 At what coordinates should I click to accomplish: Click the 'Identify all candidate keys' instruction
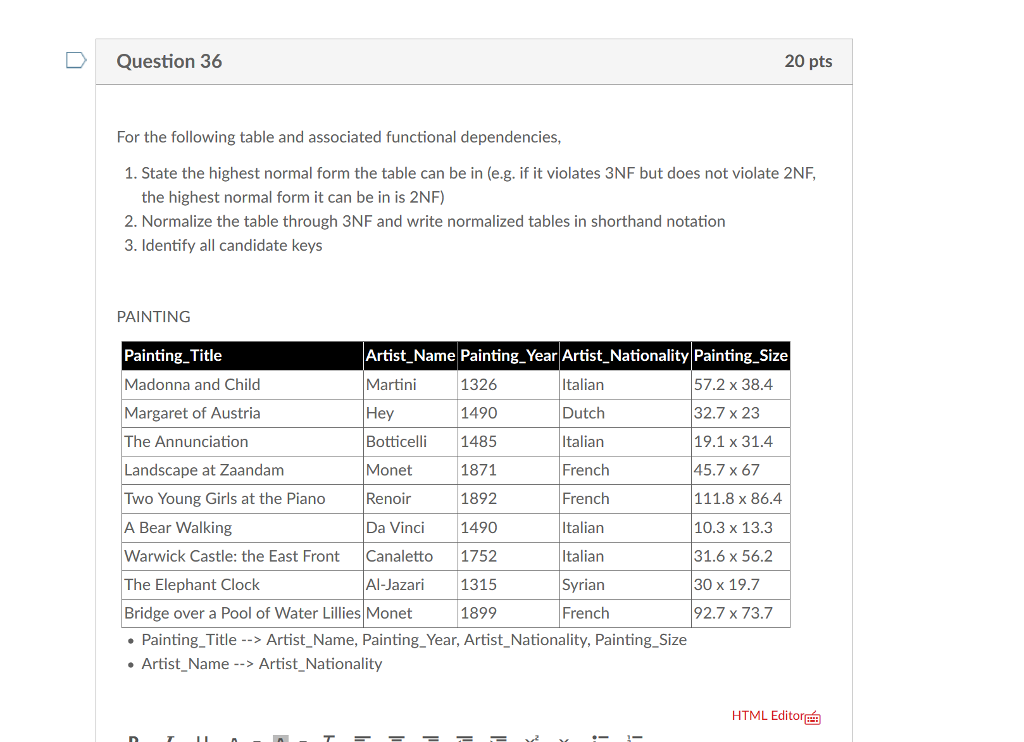[232, 246]
